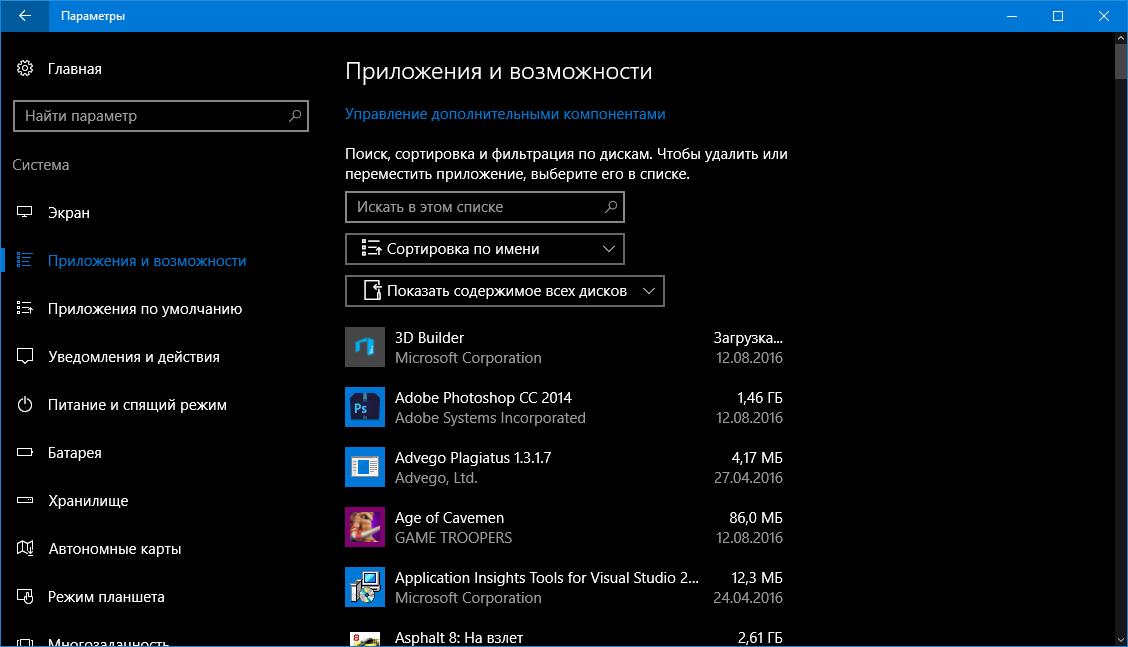Click the Экран monitor icon
Screen dimensions: 1128x647
25,212
